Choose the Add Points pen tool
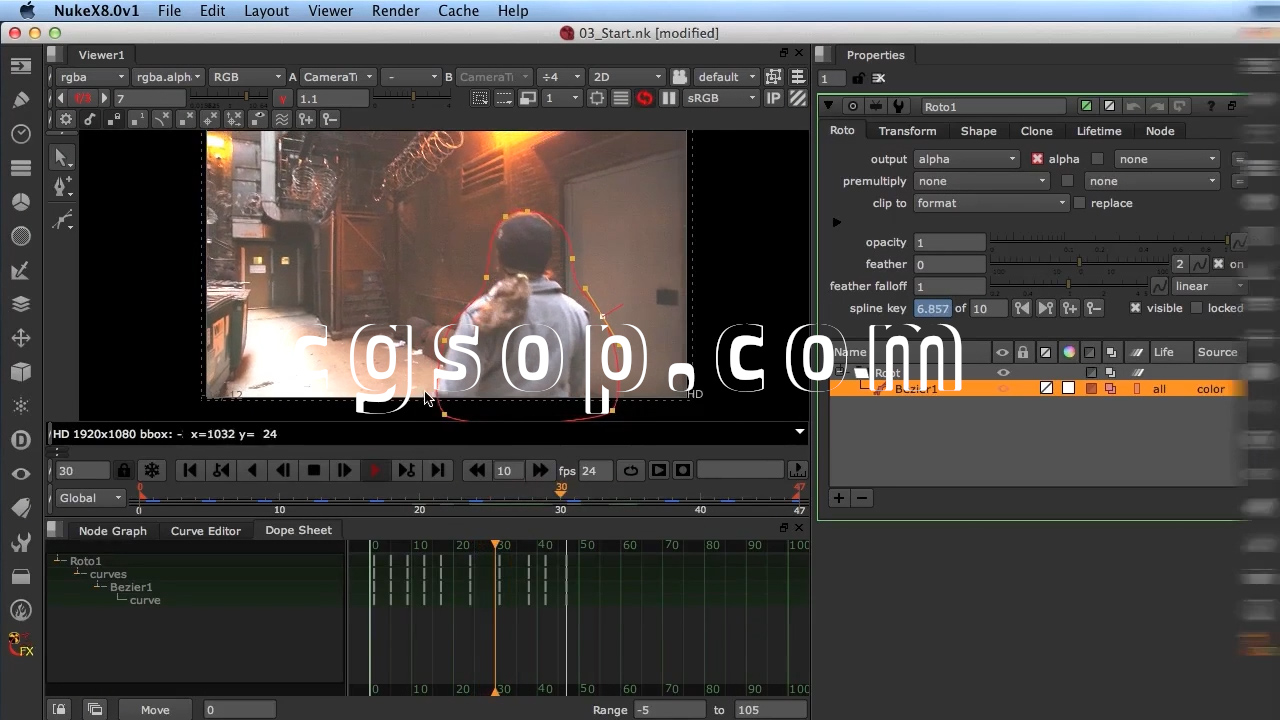The height and width of the screenshot is (720, 1280). [x=63, y=187]
